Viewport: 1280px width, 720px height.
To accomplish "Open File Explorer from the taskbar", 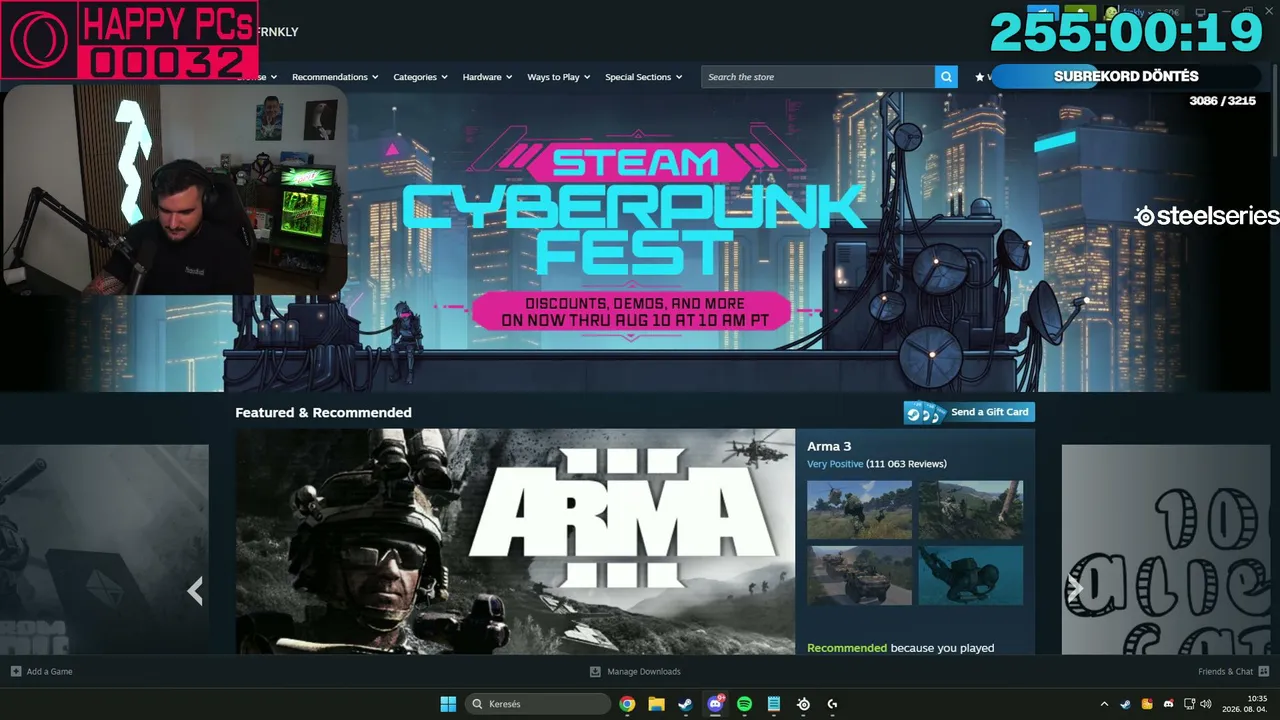I will [656, 704].
